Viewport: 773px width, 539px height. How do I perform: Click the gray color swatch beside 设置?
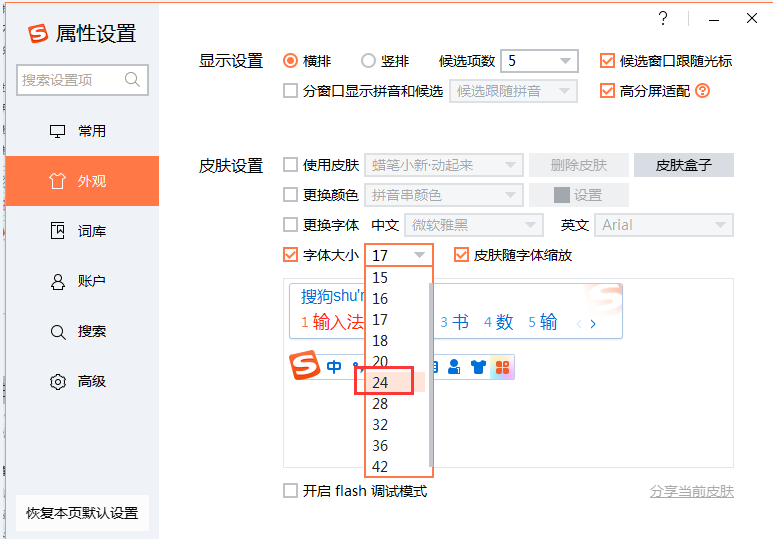point(562,195)
